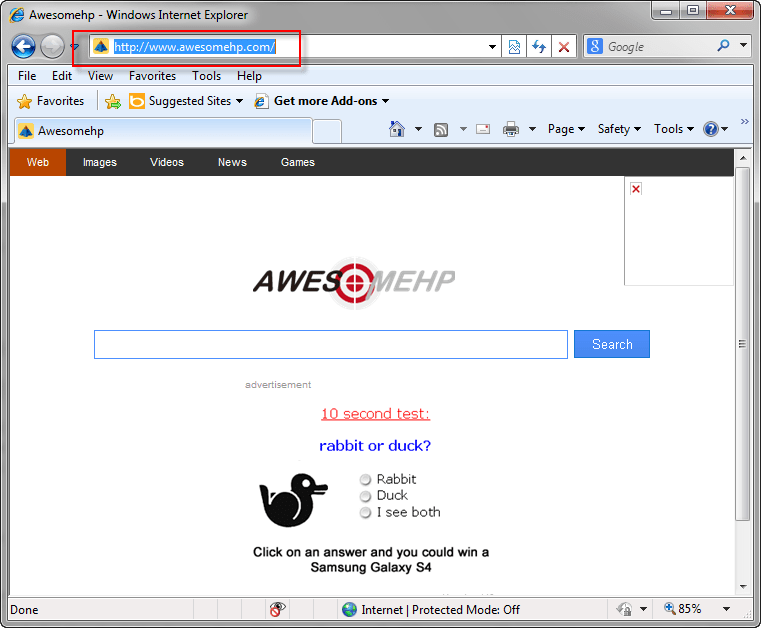Click the RSS Feeds icon

pyautogui.click(x=441, y=129)
